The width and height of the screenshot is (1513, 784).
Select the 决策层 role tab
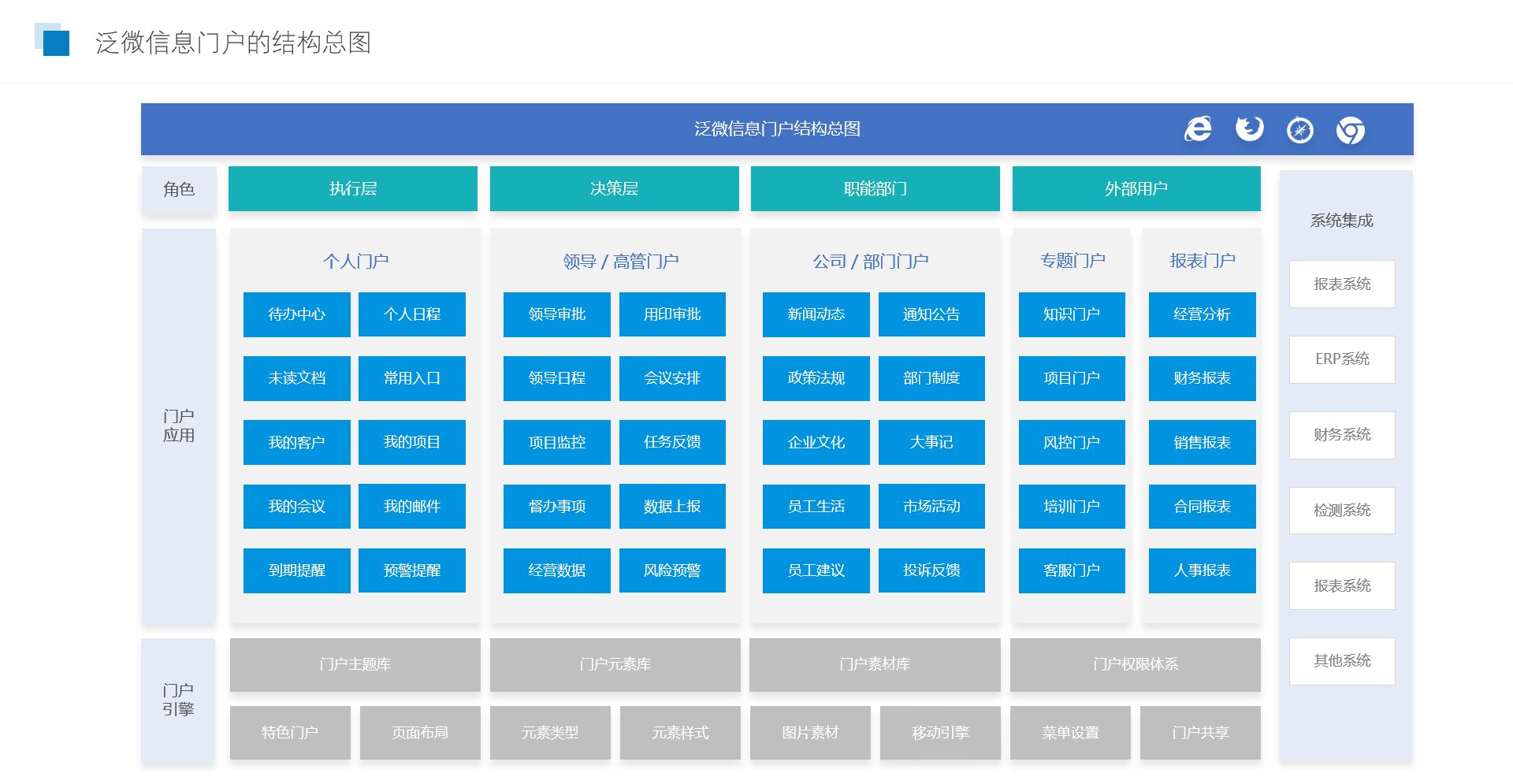pos(614,189)
